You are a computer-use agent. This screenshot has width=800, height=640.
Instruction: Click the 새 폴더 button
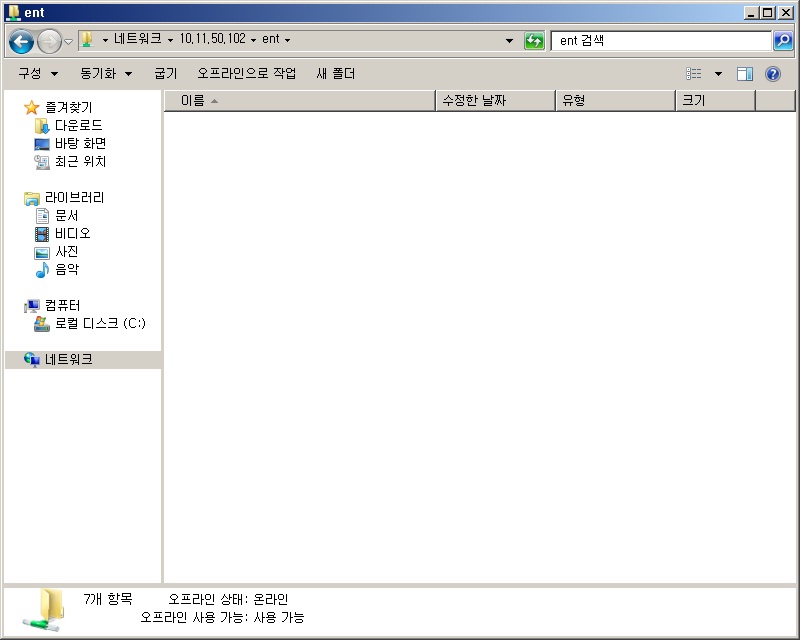click(x=335, y=73)
